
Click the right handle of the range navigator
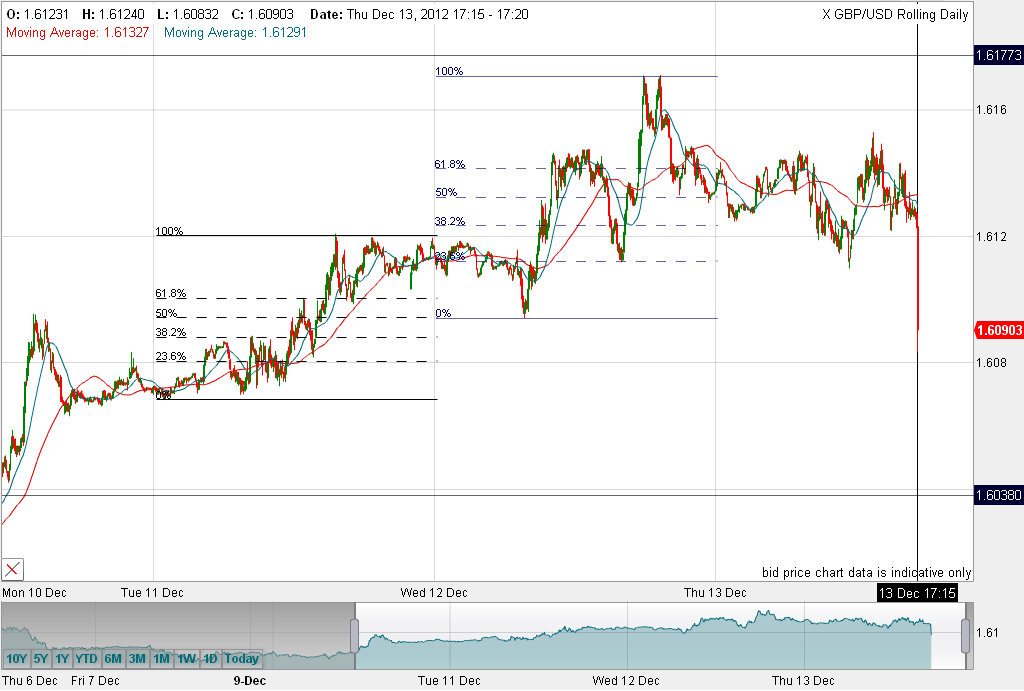pos(965,635)
